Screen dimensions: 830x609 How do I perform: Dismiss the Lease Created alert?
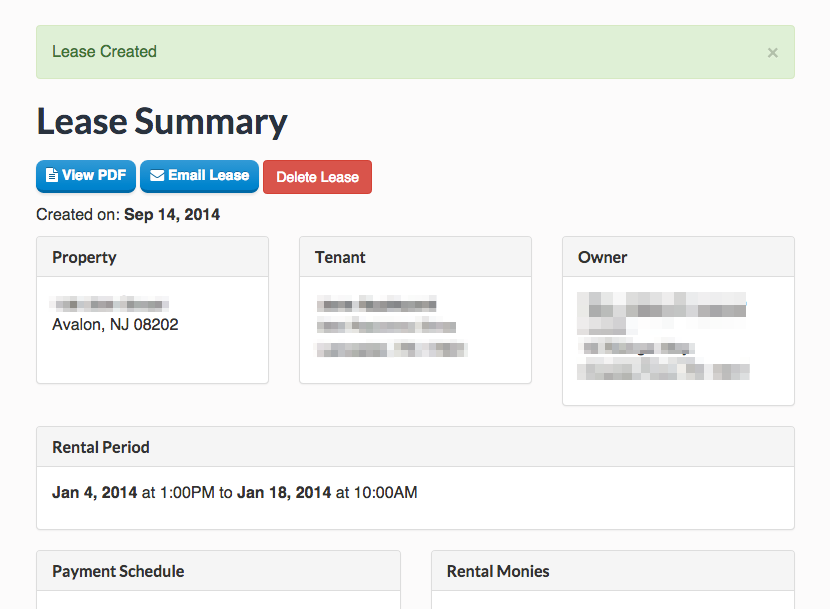[772, 53]
